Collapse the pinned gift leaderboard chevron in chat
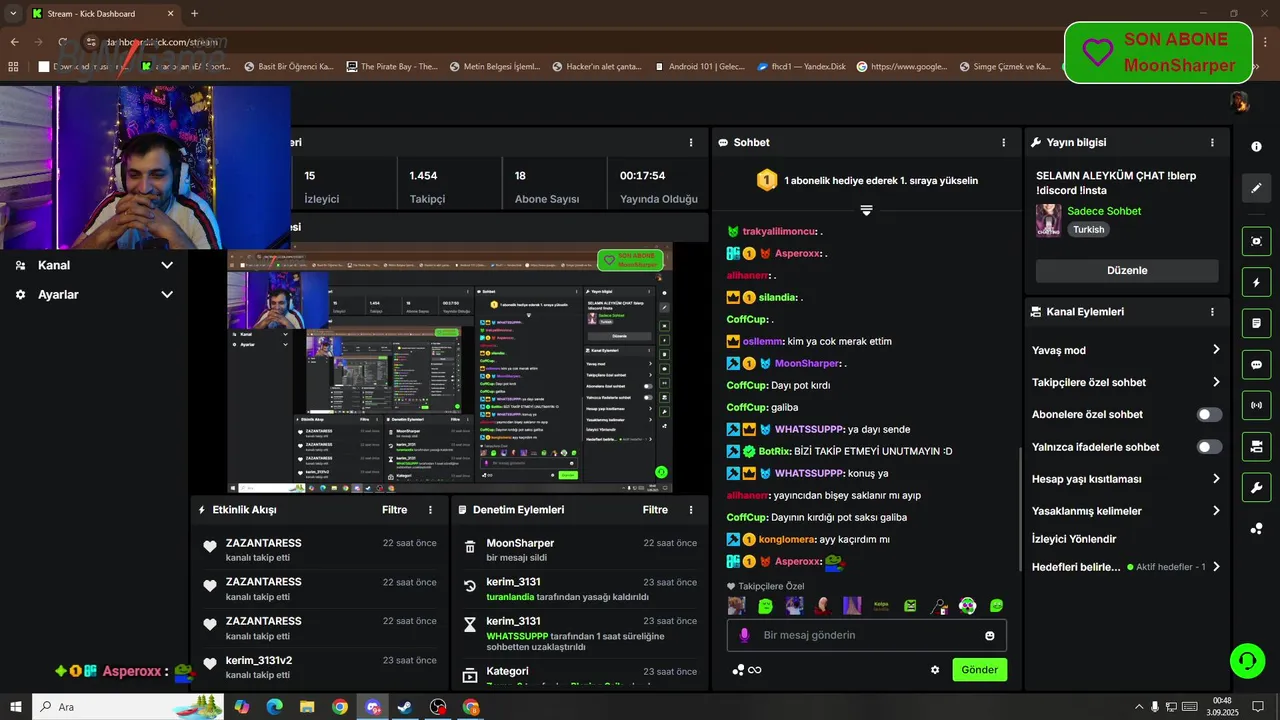The width and height of the screenshot is (1280, 720). (x=866, y=210)
